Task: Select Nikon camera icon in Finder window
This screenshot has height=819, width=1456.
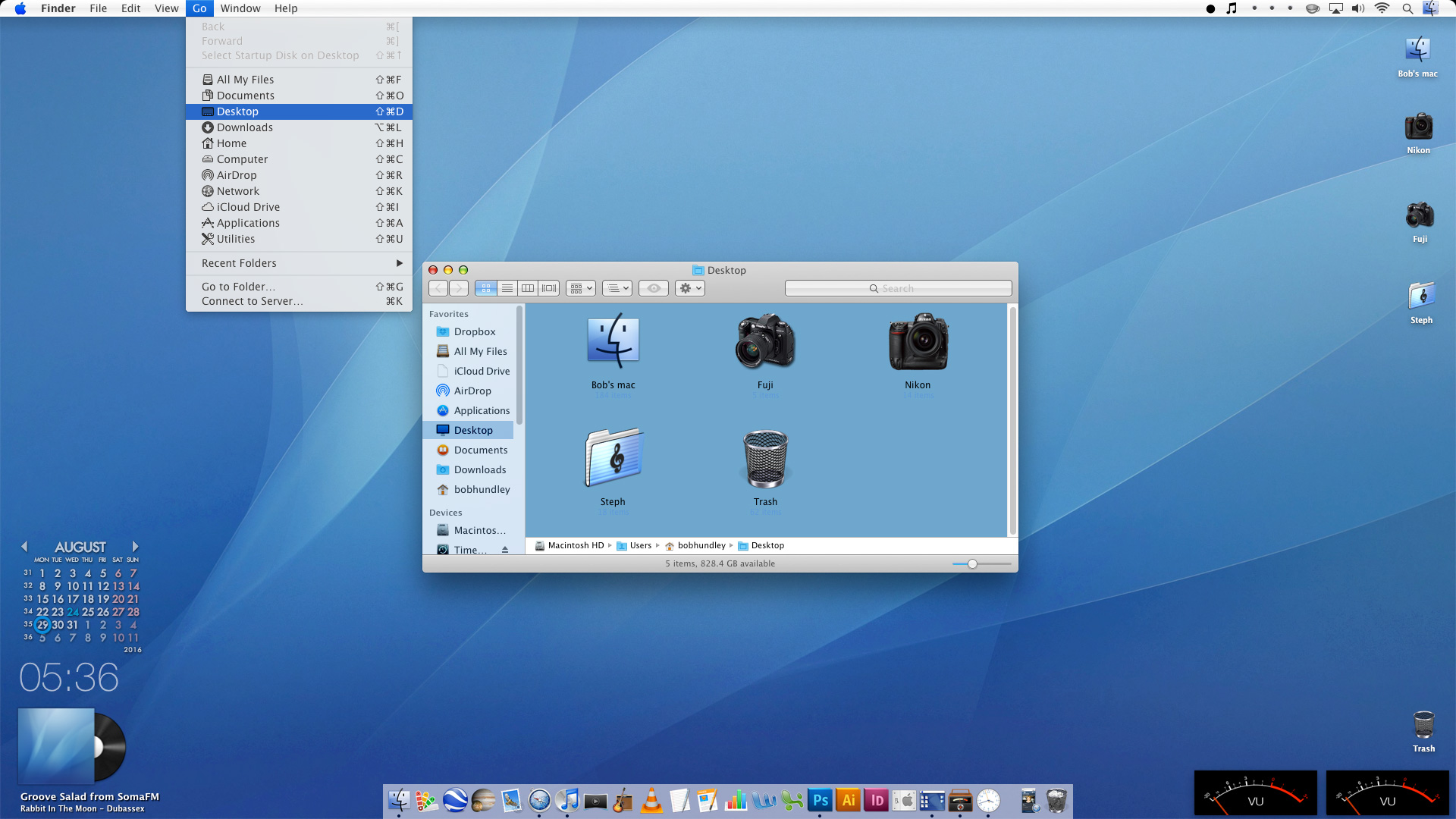Action: [x=918, y=341]
